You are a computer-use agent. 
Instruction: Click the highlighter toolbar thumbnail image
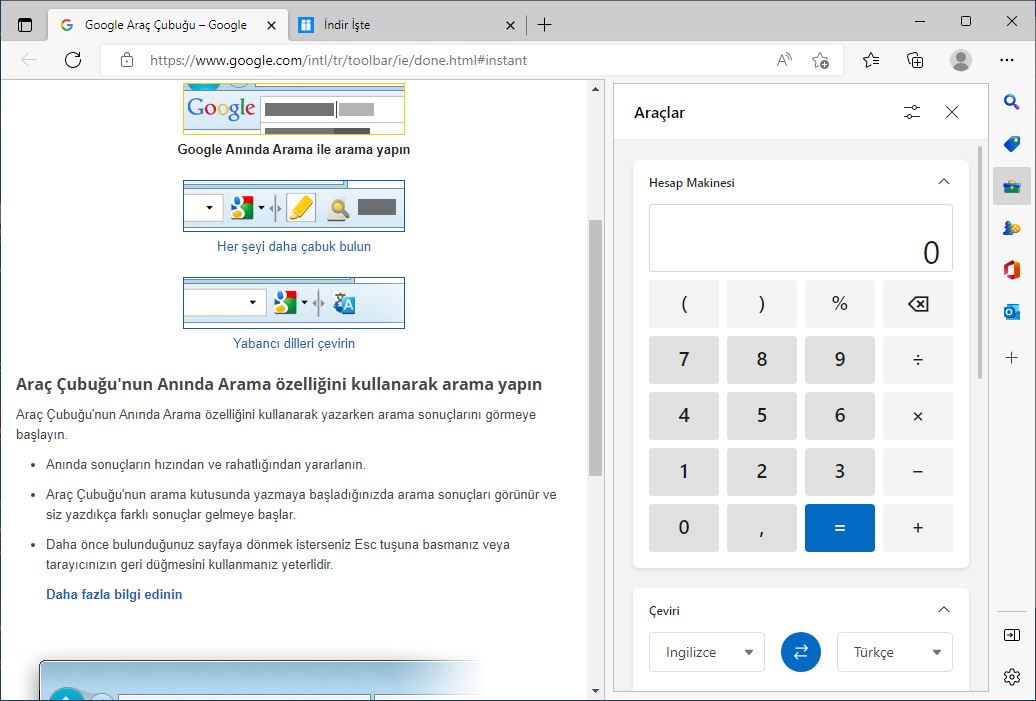pos(294,206)
